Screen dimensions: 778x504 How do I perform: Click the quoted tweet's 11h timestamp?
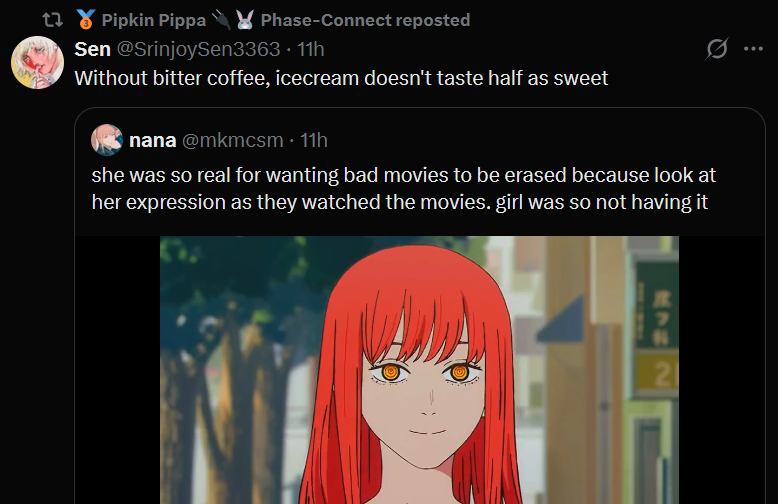[x=314, y=140]
